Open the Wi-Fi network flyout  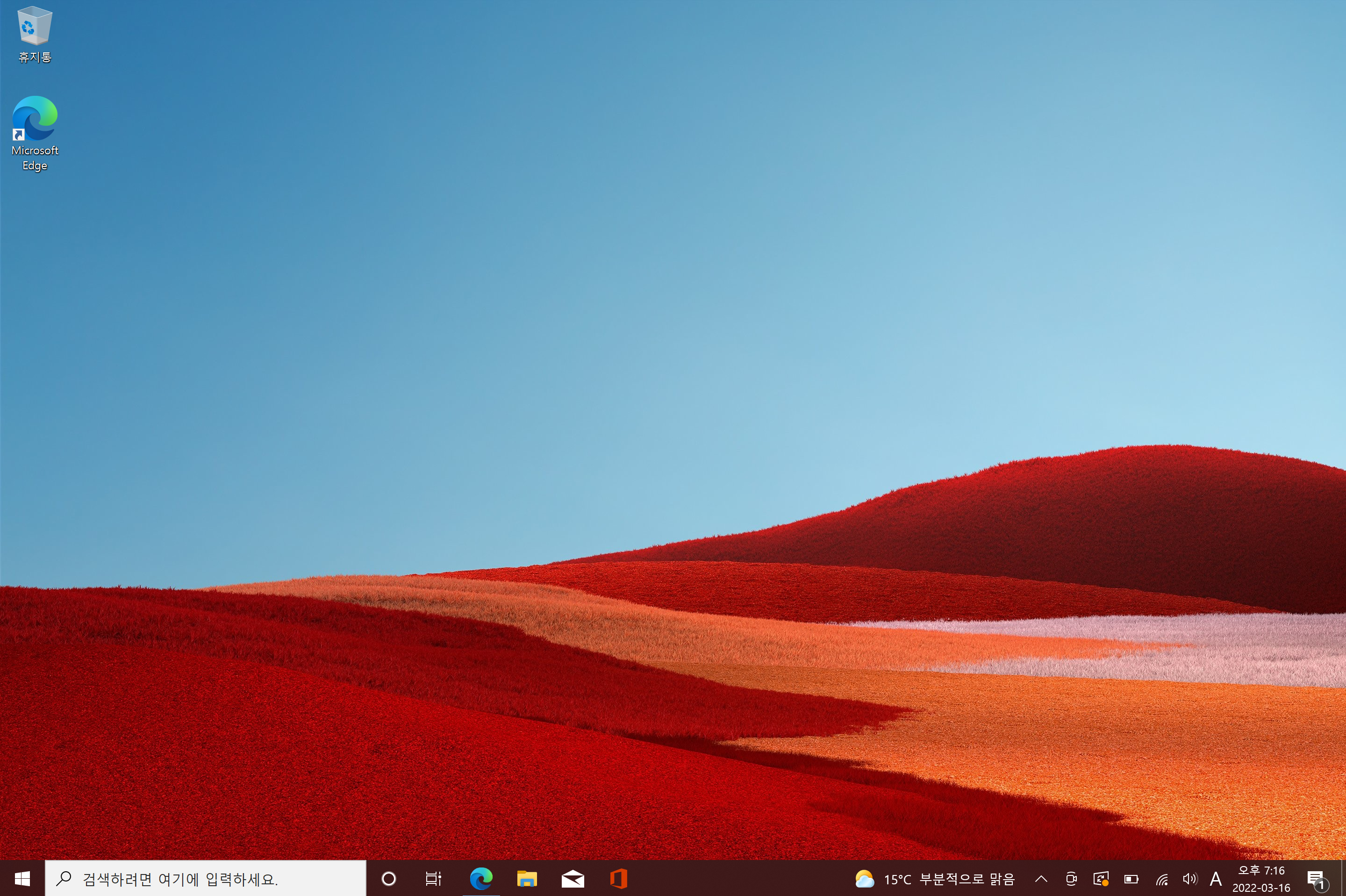pyautogui.click(x=1161, y=879)
